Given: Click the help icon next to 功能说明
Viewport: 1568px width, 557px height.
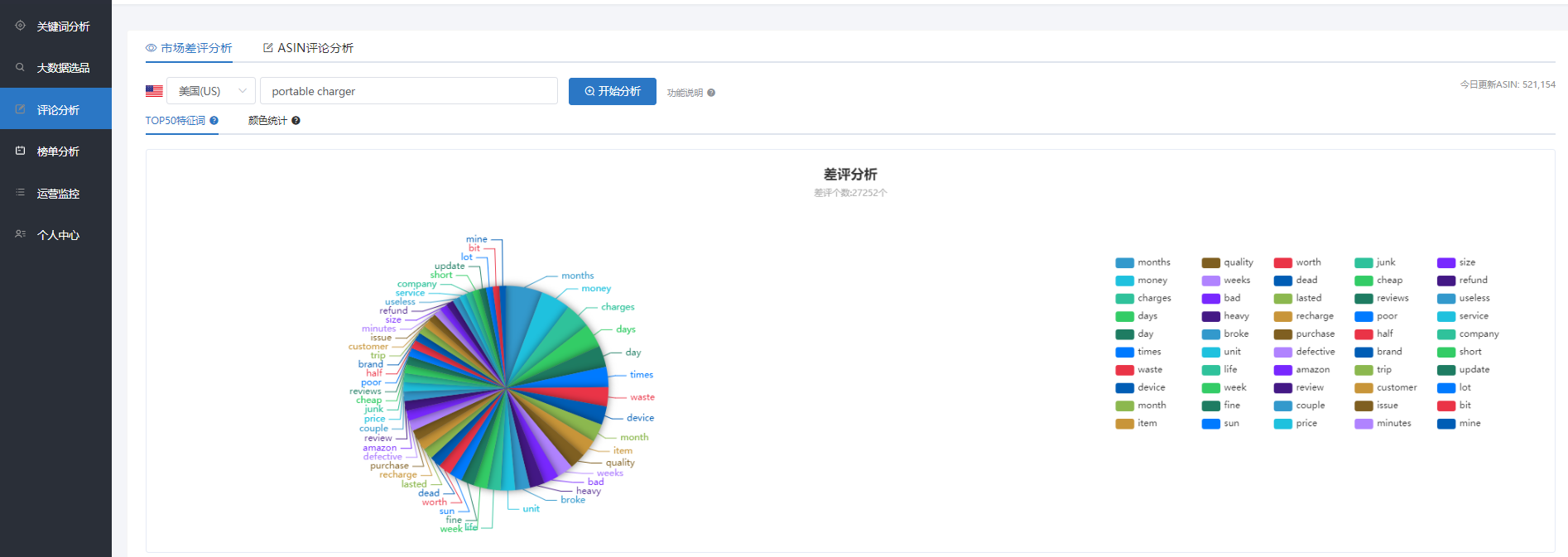Looking at the screenshot, I should click(x=711, y=93).
